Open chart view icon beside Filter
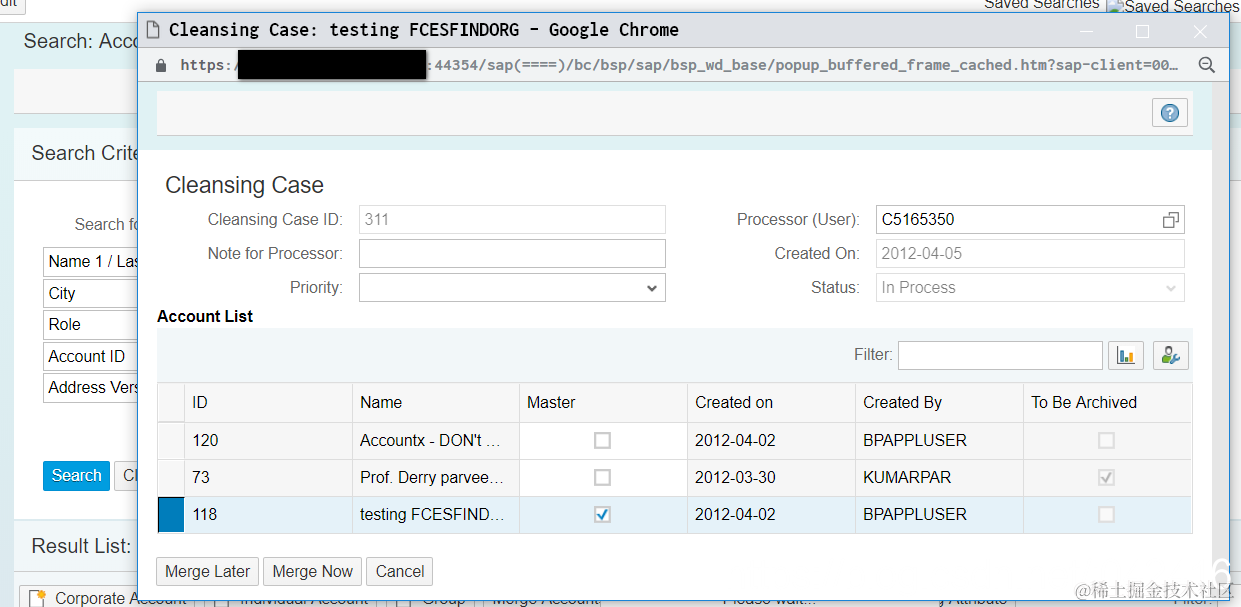 [x=1126, y=355]
